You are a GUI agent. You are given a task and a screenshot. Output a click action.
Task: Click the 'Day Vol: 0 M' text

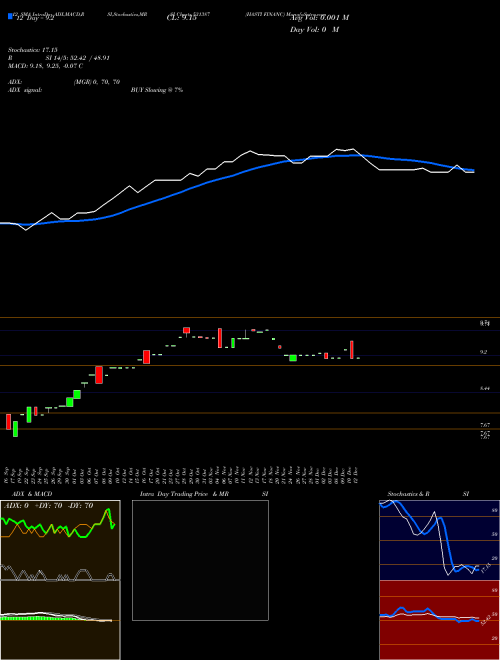pos(314,30)
